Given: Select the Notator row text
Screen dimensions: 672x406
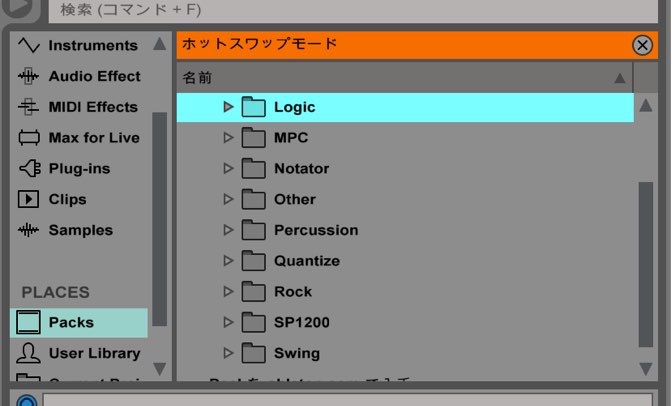Looking at the screenshot, I should click(302, 168).
